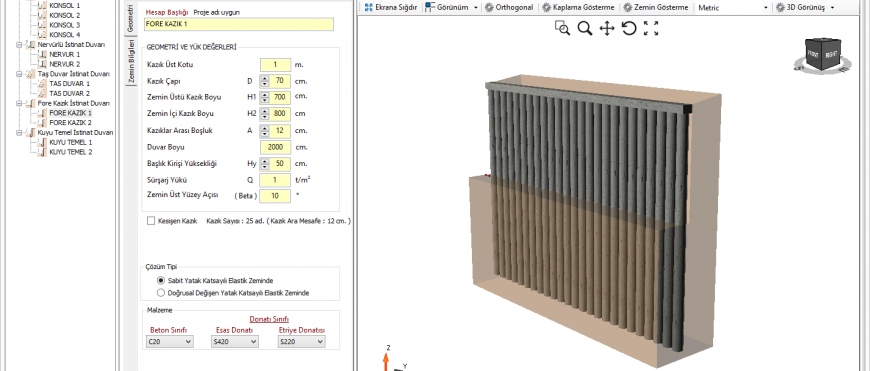
Task: Toggle Zemin Gösterme gear button
Action: pyautogui.click(x=656, y=8)
